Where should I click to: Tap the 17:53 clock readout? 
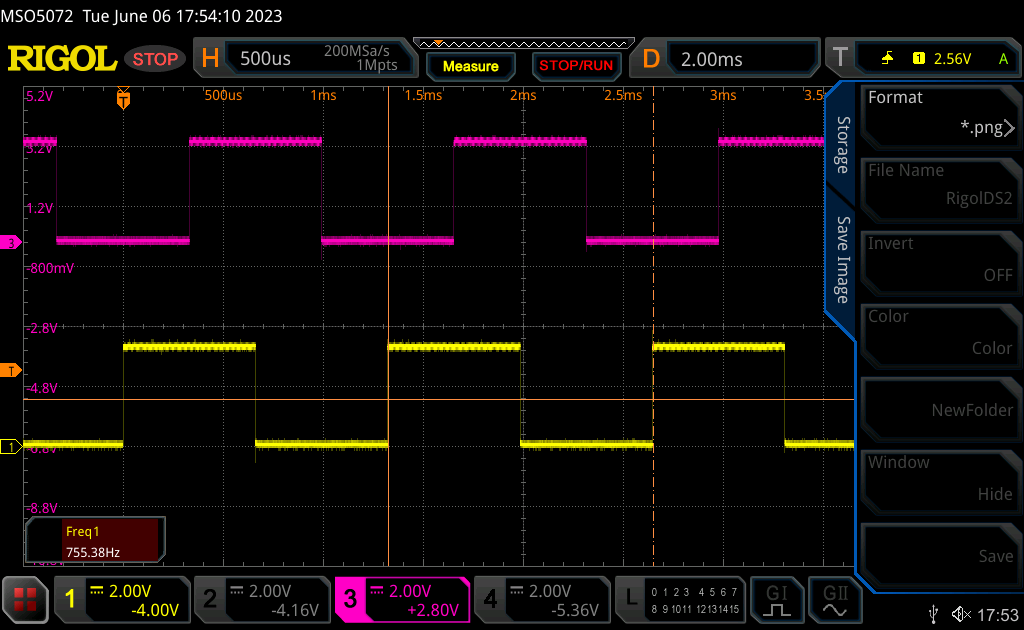[x=998, y=615]
